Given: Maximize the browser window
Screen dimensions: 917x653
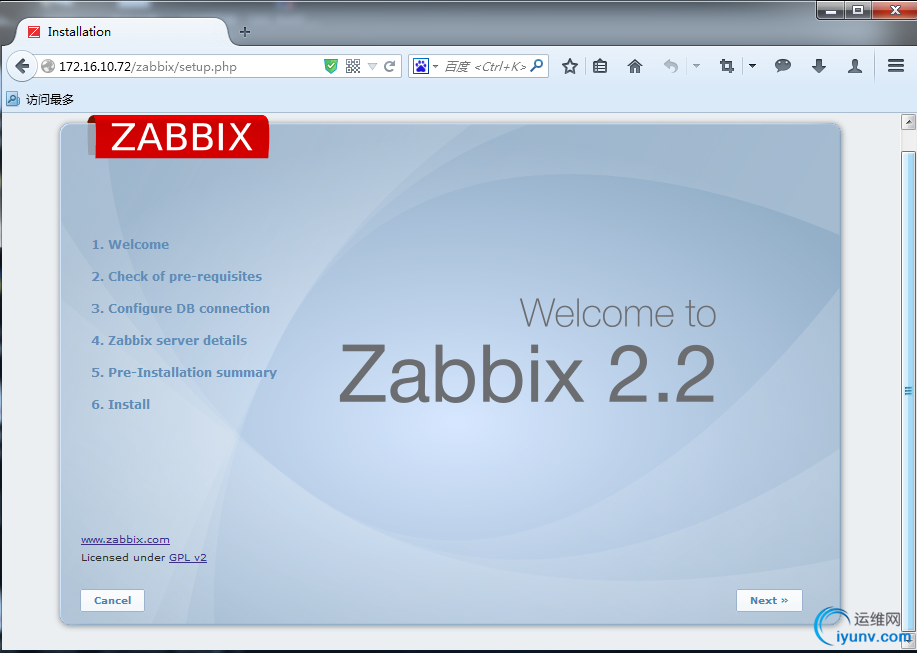Looking at the screenshot, I should 858,11.
